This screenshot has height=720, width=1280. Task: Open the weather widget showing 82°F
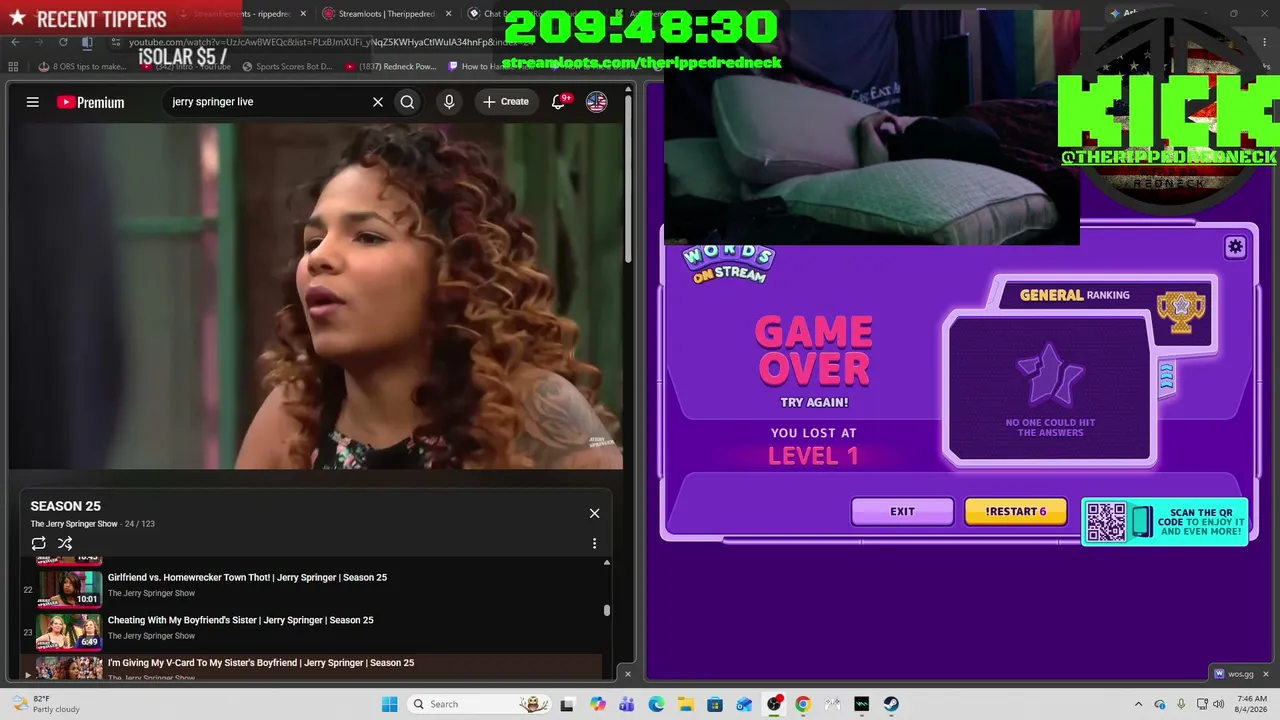pos(44,704)
